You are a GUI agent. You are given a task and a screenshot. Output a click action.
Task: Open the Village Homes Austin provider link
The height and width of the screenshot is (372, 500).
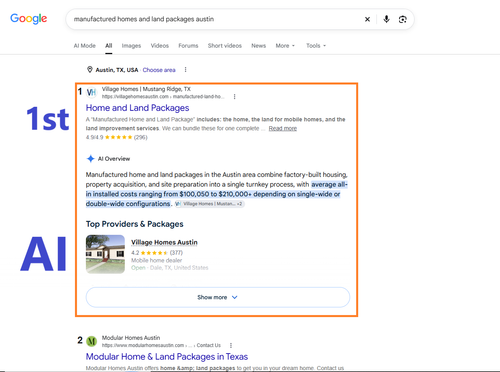[x=164, y=242]
